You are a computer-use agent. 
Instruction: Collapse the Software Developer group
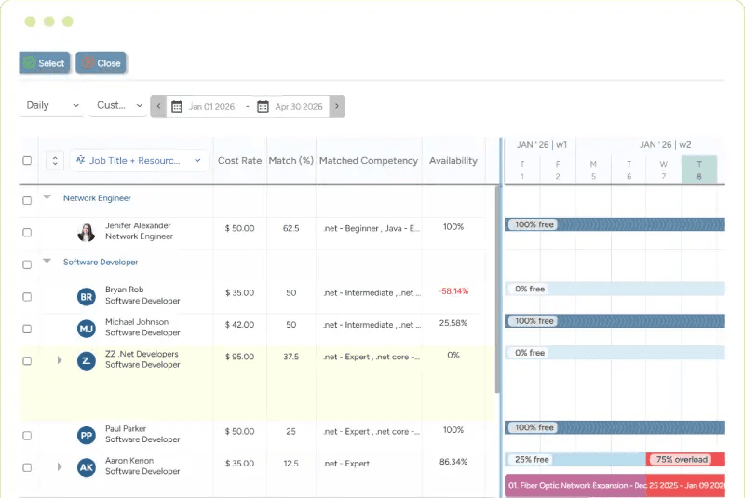tap(47, 261)
